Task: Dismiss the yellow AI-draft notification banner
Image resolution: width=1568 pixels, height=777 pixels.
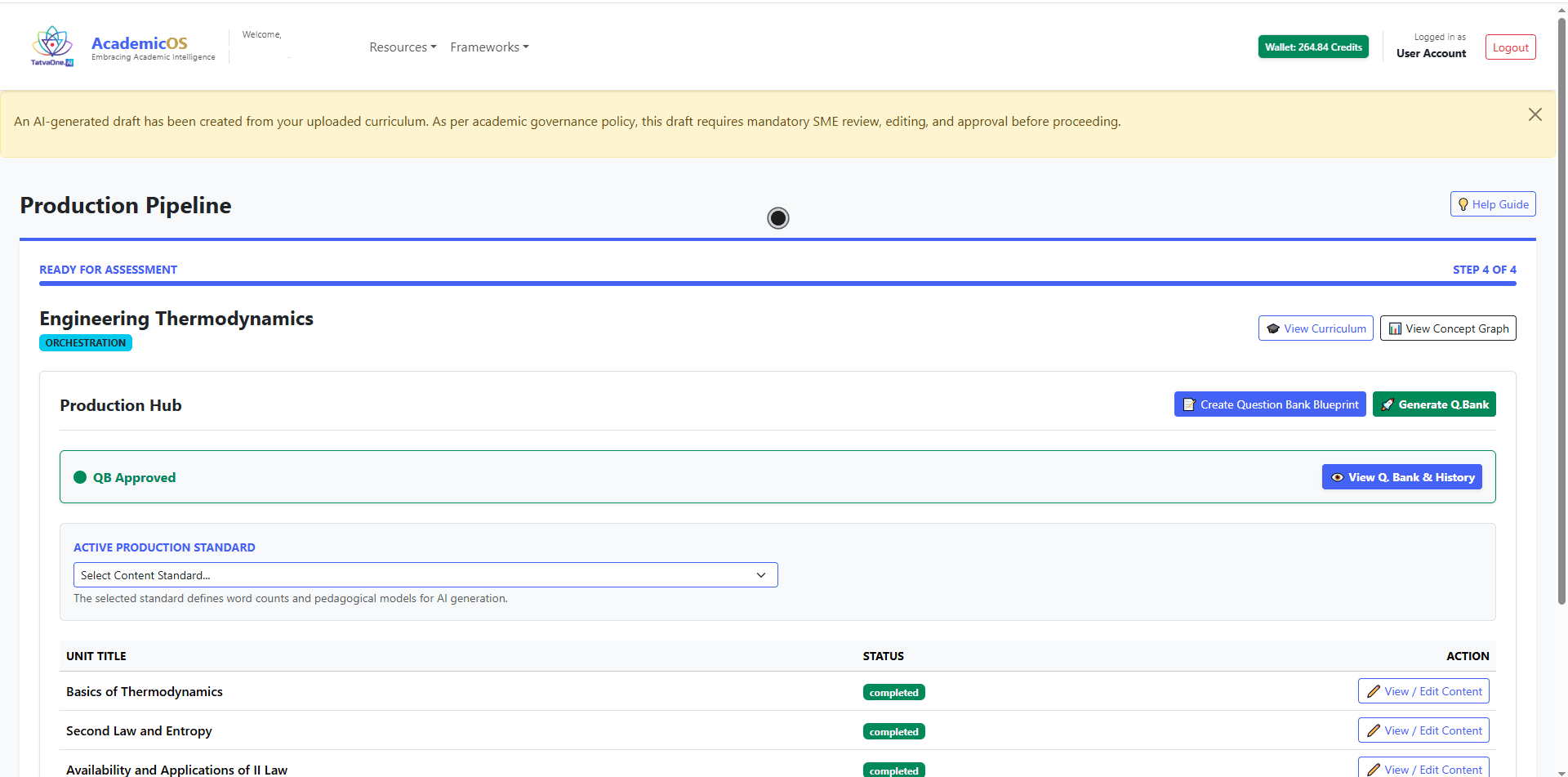Action: pos(1535,115)
